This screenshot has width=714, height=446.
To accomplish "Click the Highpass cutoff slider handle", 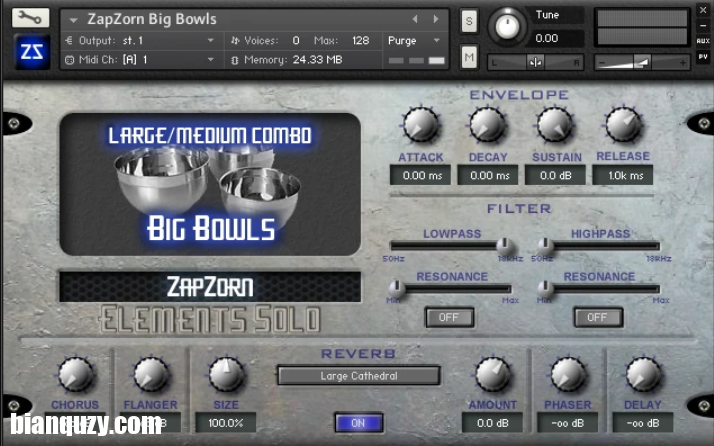I will [x=544, y=246].
